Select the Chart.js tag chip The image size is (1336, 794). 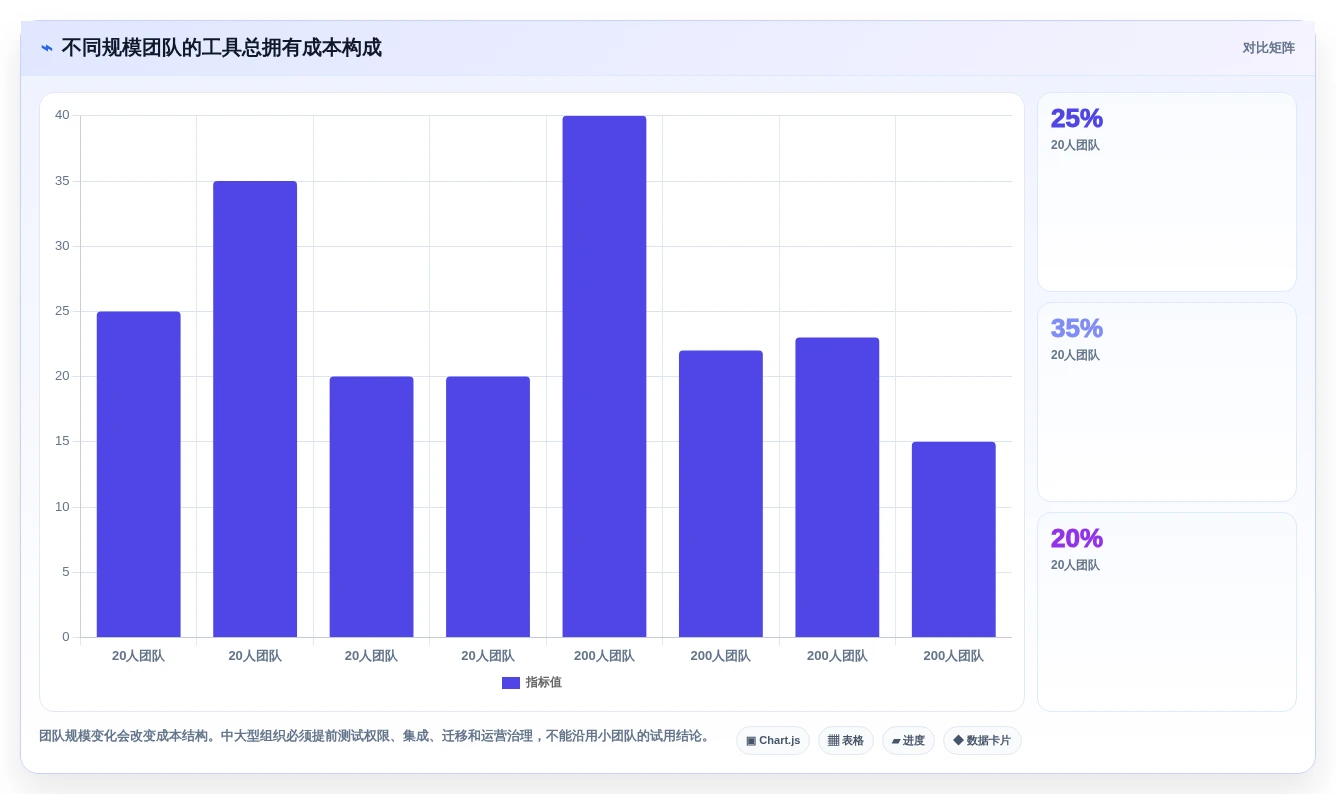coord(773,741)
